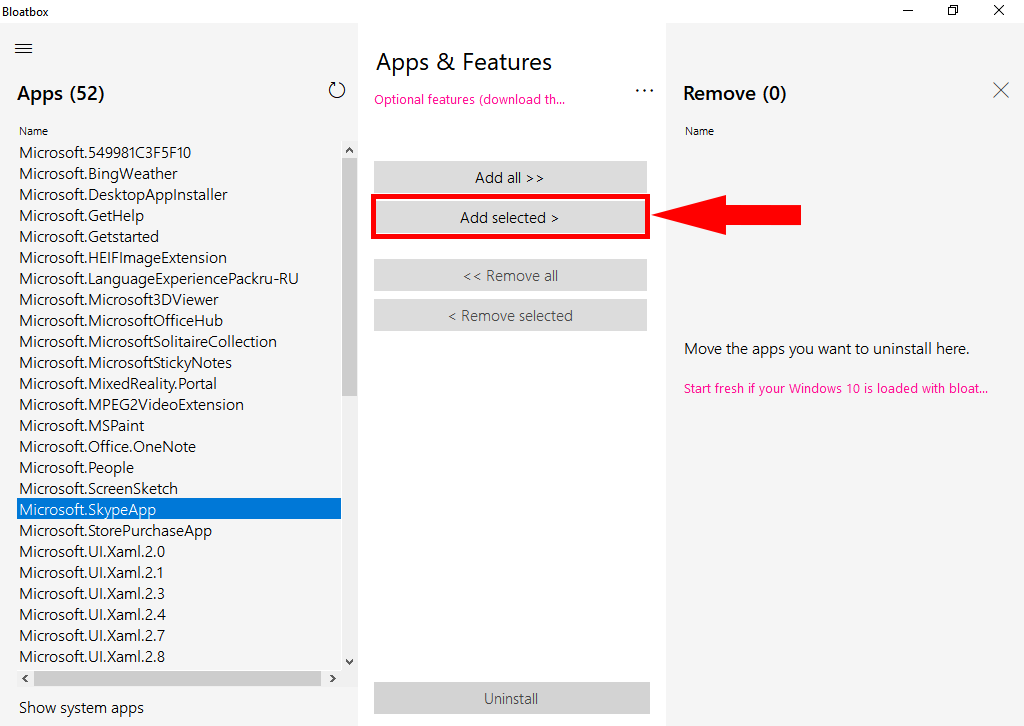The height and width of the screenshot is (726, 1024).
Task: Select Microsoft.SkypeApp highlighted entry
Action: [88, 510]
